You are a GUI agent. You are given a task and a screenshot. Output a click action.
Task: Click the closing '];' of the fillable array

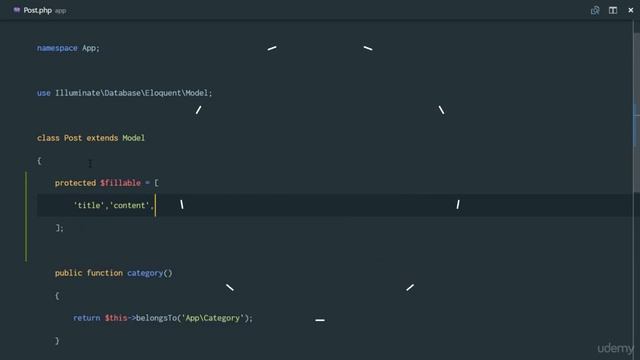(x=60, y=228)
